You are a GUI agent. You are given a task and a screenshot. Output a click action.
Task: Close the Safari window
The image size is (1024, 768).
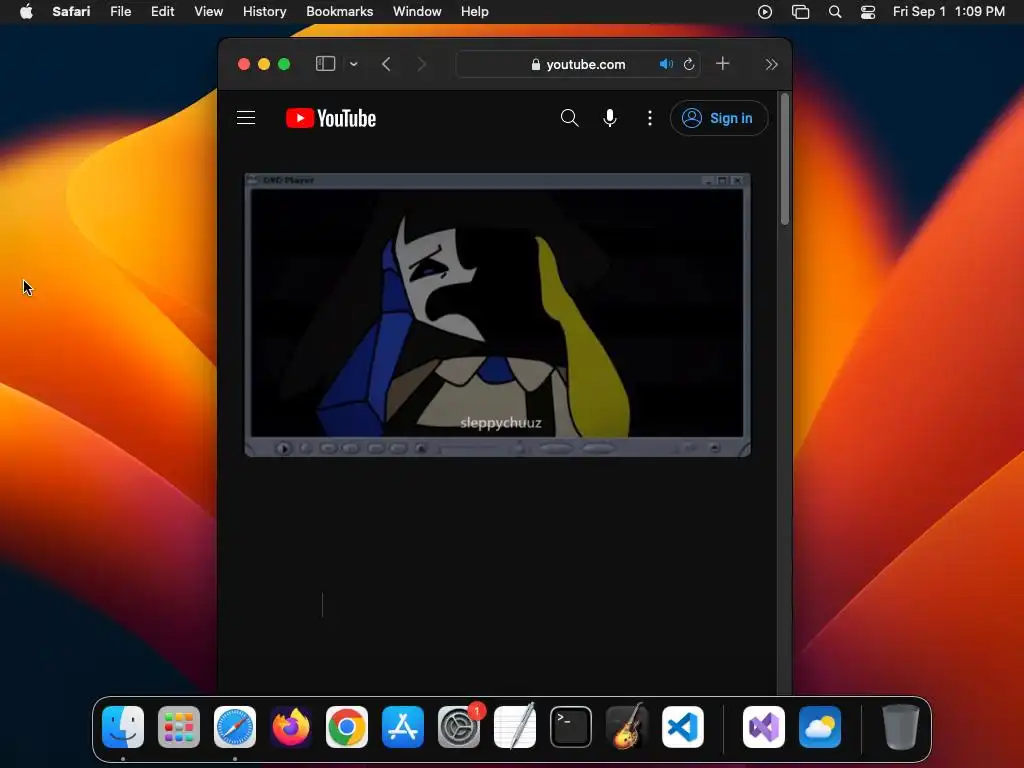coord(244,64)
